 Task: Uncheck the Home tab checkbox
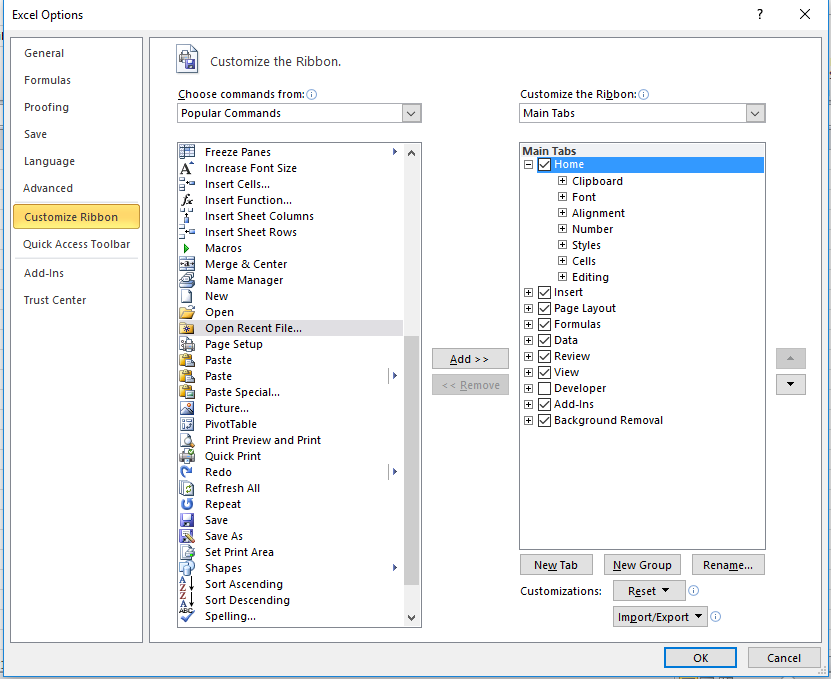click(x=544, y=164)
